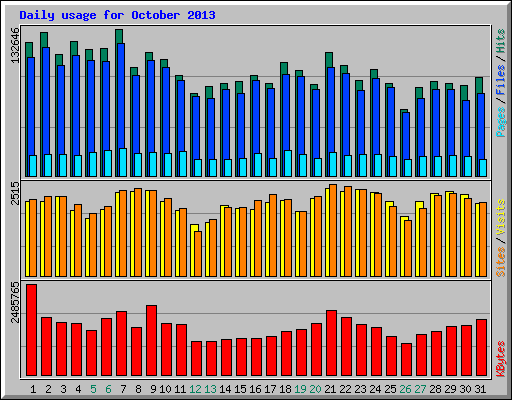Screen dimensions: 512x400
Task: Click the tallest red KBytes bar for day 1
Action: coord(32,330)
